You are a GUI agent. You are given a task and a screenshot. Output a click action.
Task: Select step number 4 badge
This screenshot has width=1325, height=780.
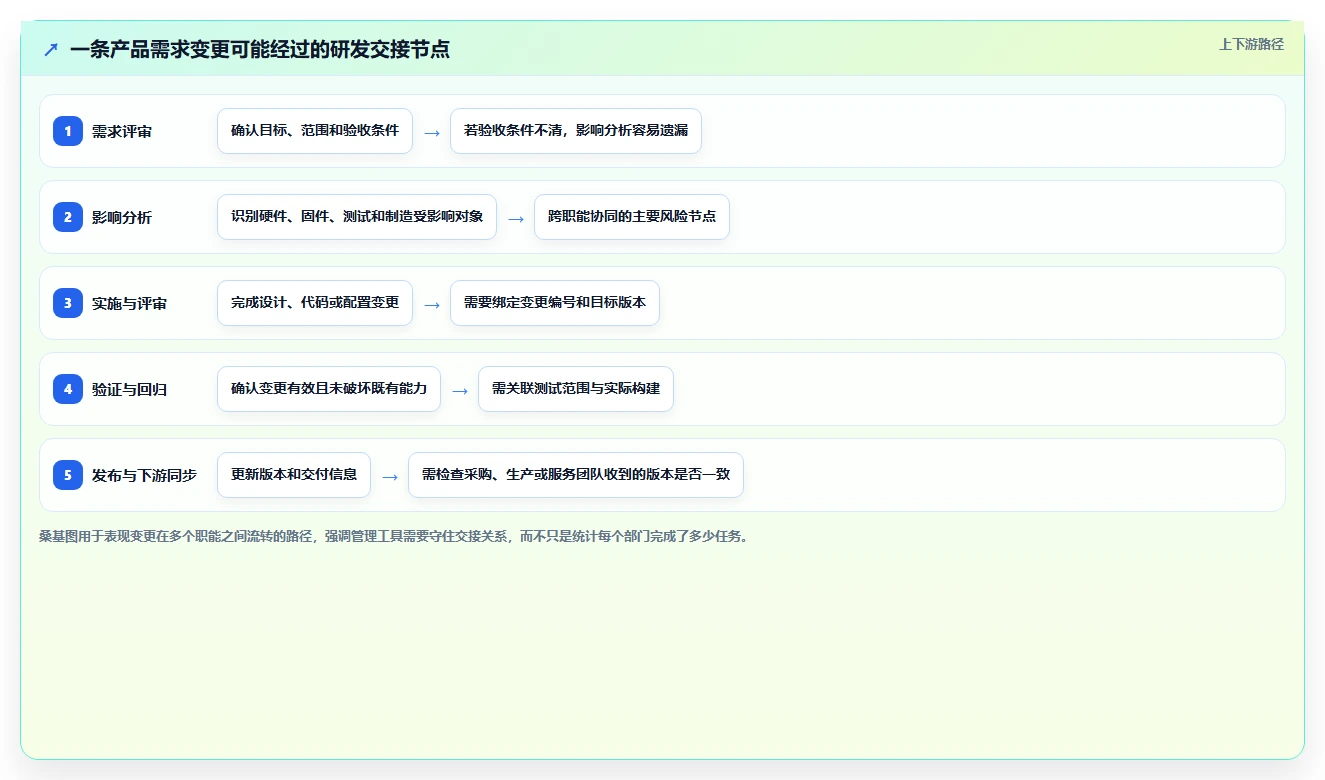click(68, 388)
